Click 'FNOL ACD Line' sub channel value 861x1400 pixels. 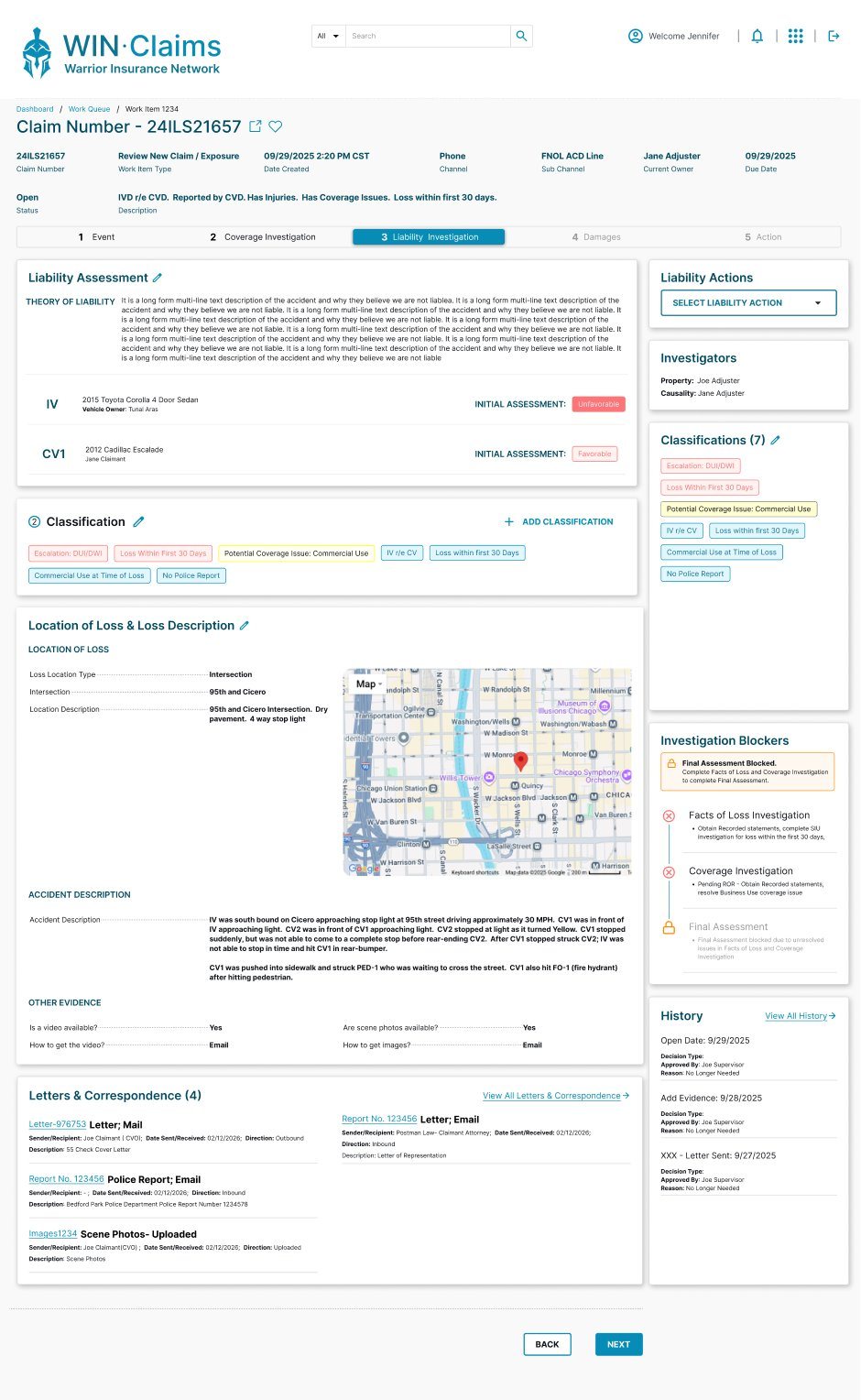572,156
